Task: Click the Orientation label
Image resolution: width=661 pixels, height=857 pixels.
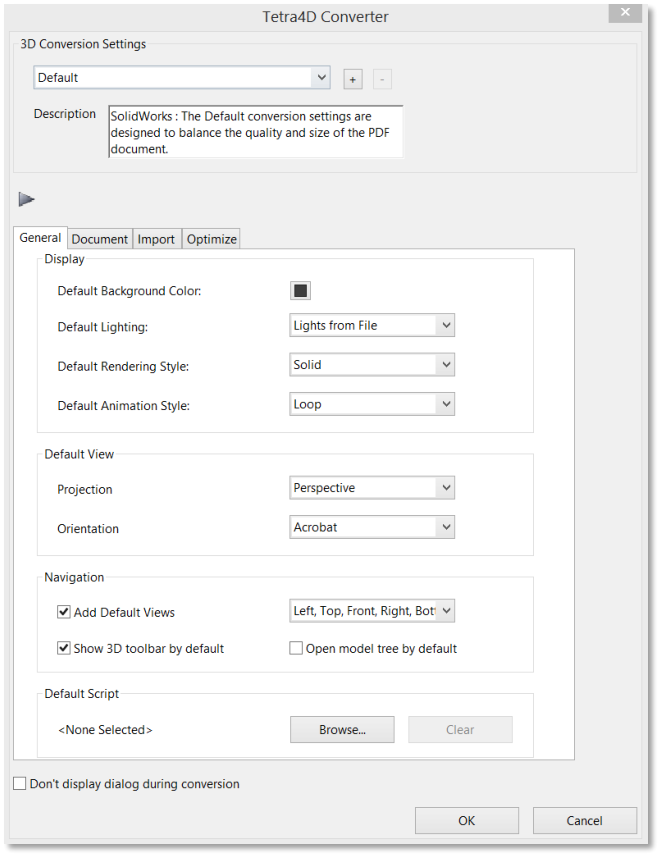Action: click(88, 529)
